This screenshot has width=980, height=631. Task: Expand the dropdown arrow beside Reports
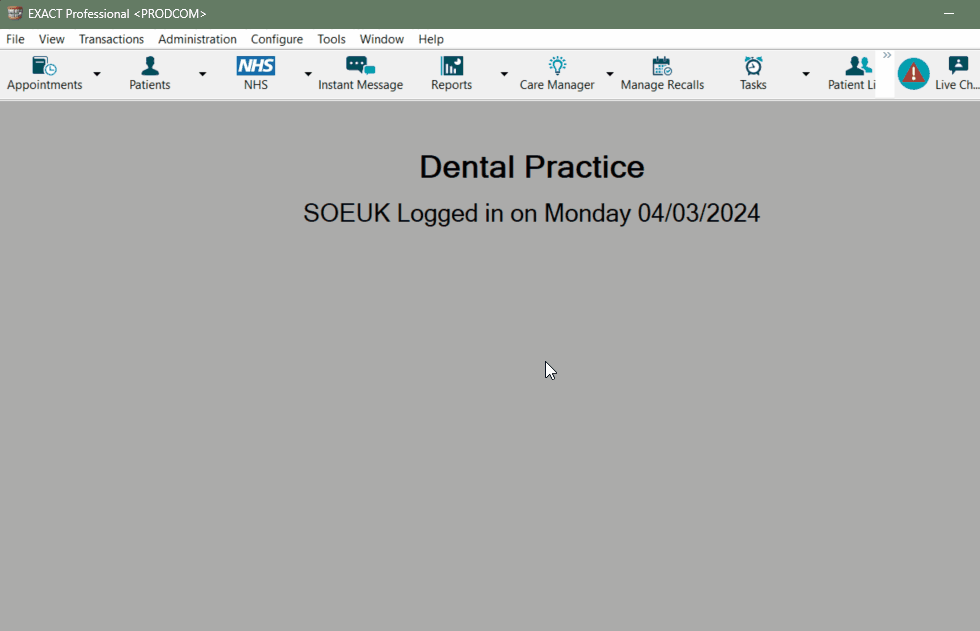(504, 74)
